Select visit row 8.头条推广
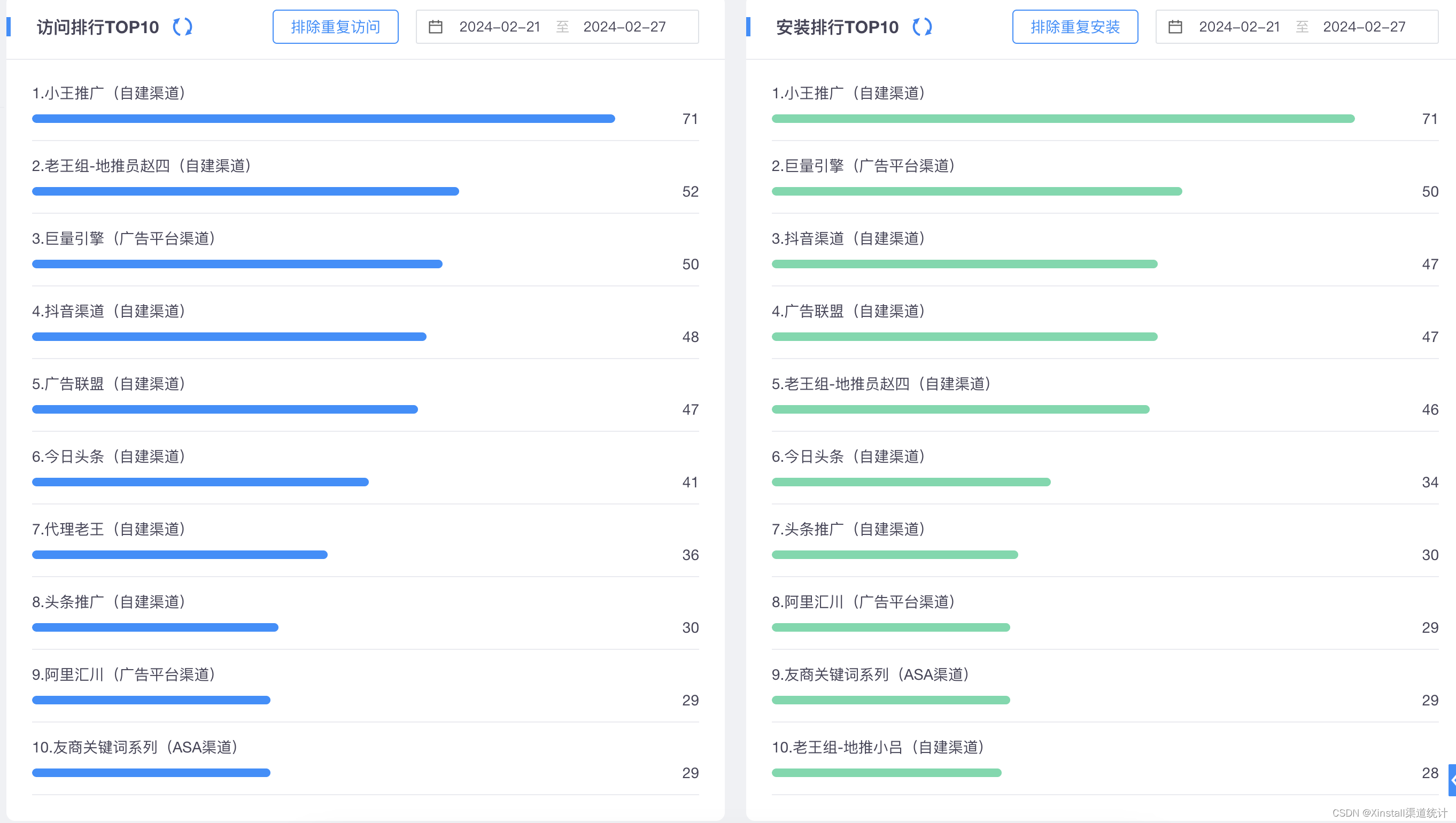 coord(365,614)
